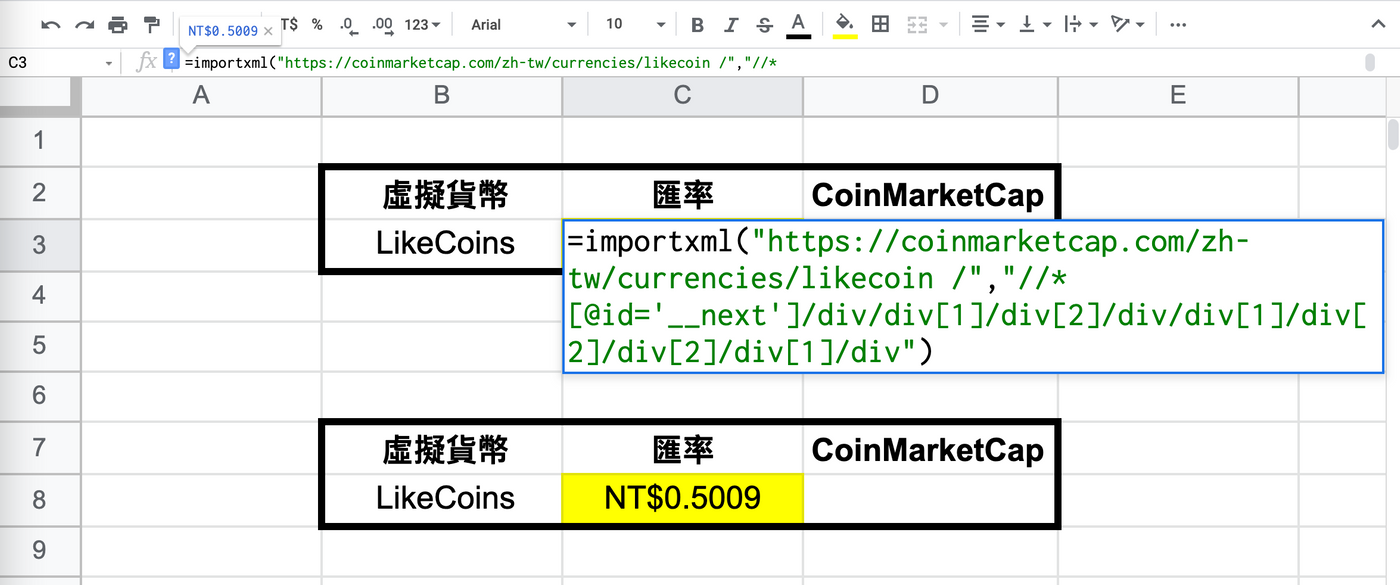This screenshot has width=1400, height=585.
Task: Select column B header
Action: click(442, 95)
